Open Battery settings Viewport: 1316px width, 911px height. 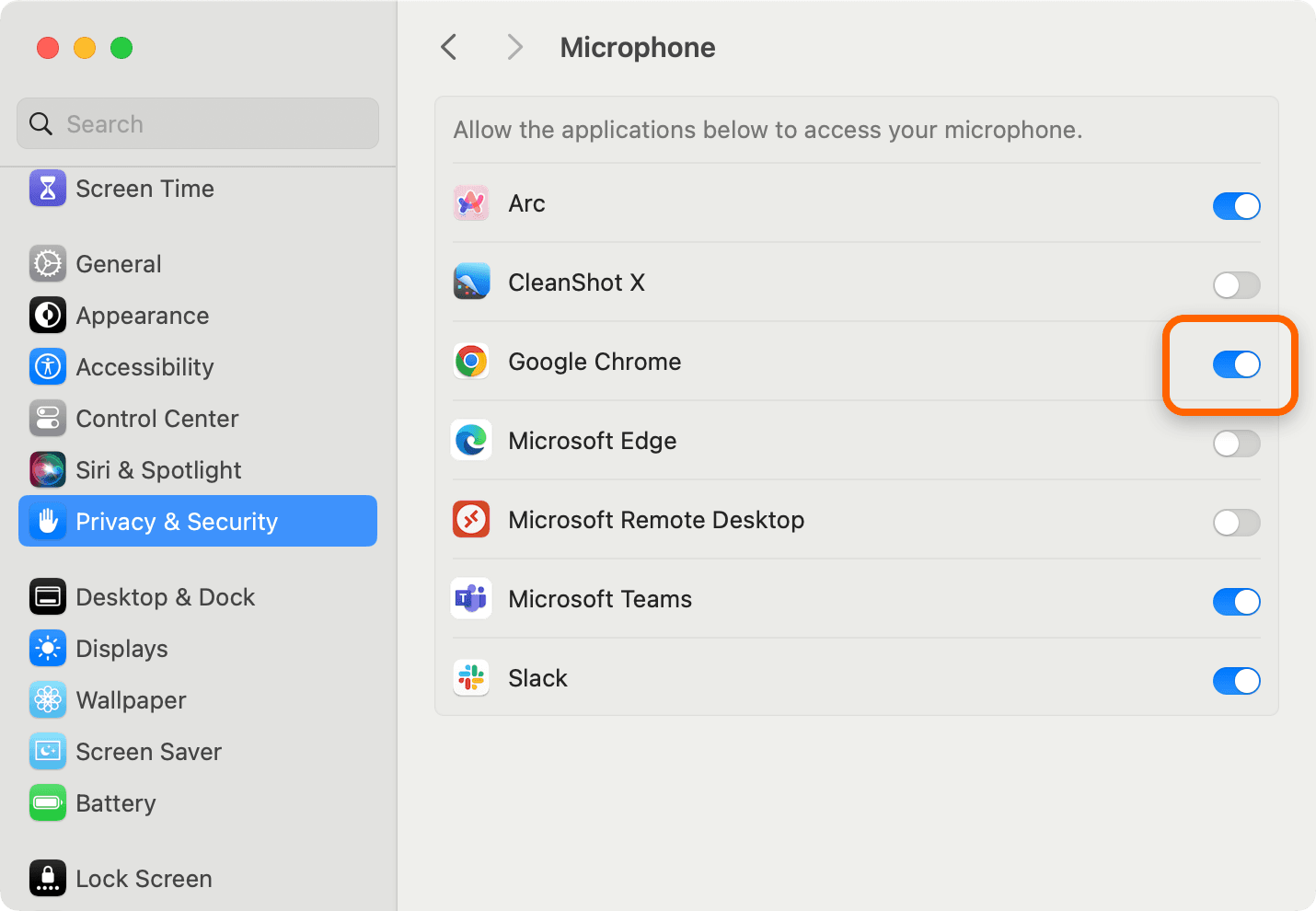click(x=198, y=803)
